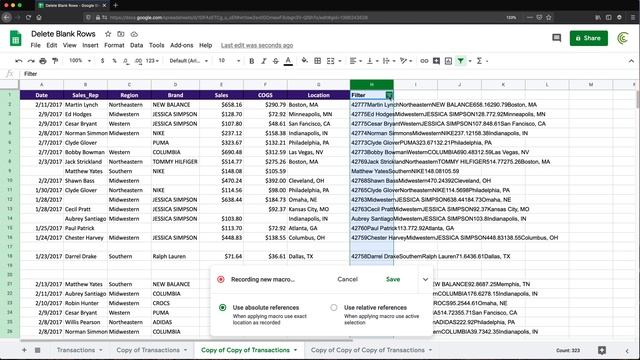Open the horizontal align dropdown
The height and width of the screenshot is (360, 640).
coord(356,61)
